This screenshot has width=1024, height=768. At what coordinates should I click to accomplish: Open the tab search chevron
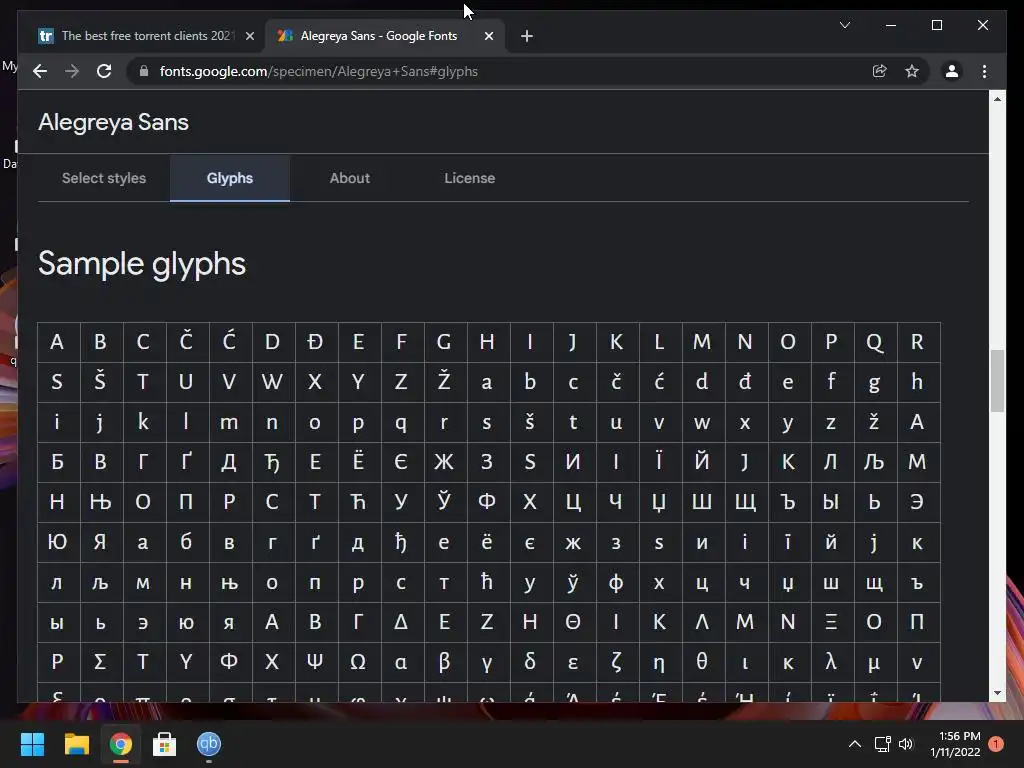pyautogui.click(x=844, y=25)
